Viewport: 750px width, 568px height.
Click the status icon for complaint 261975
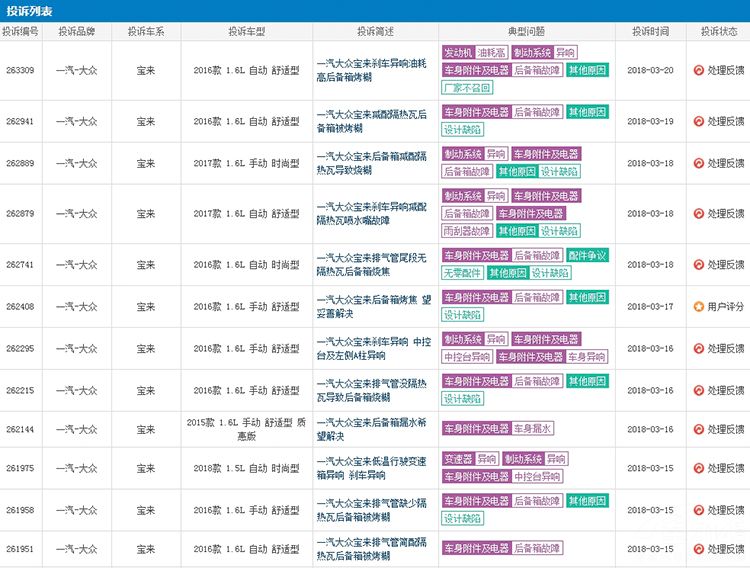(x=698, y=467)
